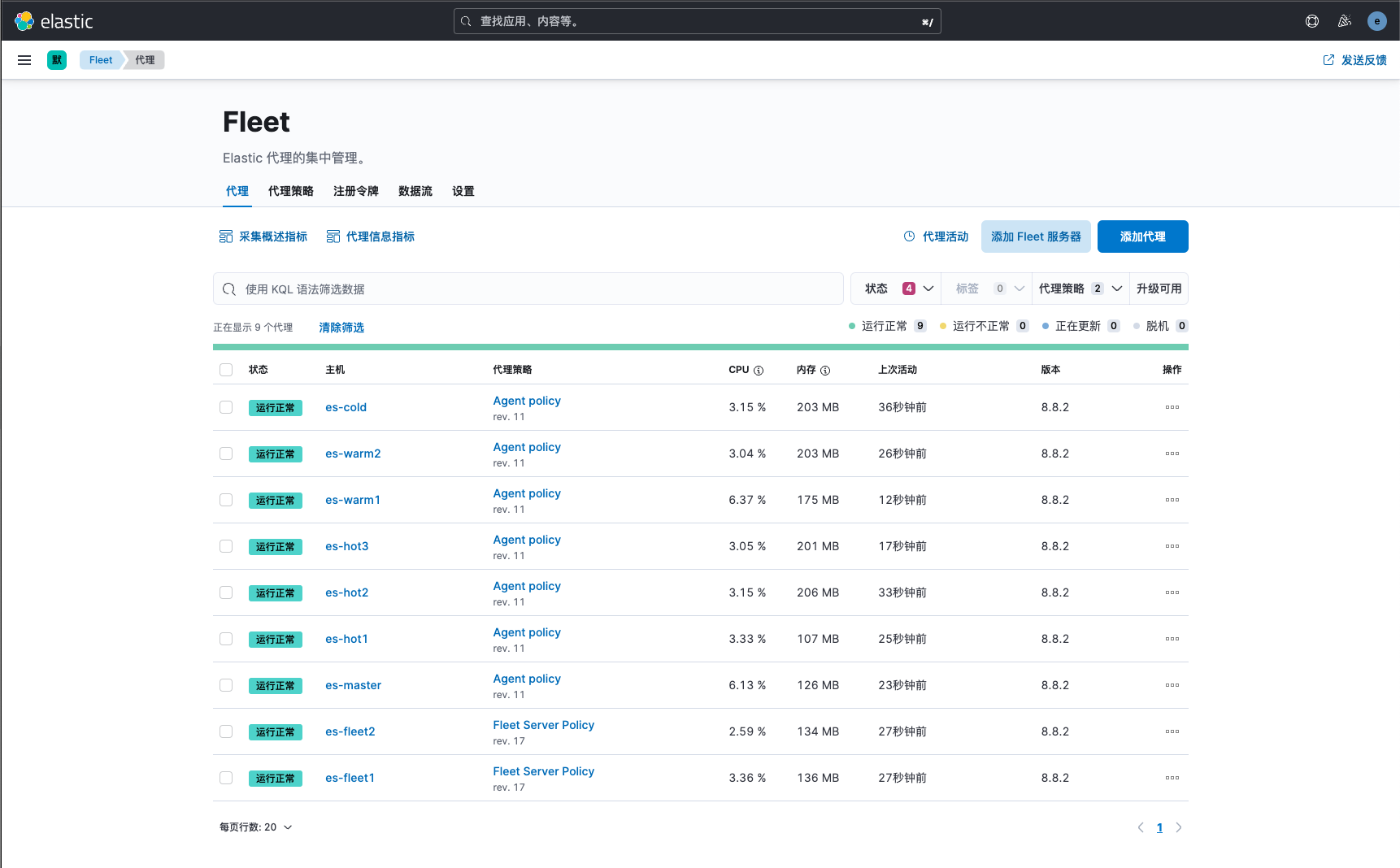Viewport: 1400px width, 868px height.
Task: Select the es-warm1 agent checkbox
Action: tap(226, 500)
